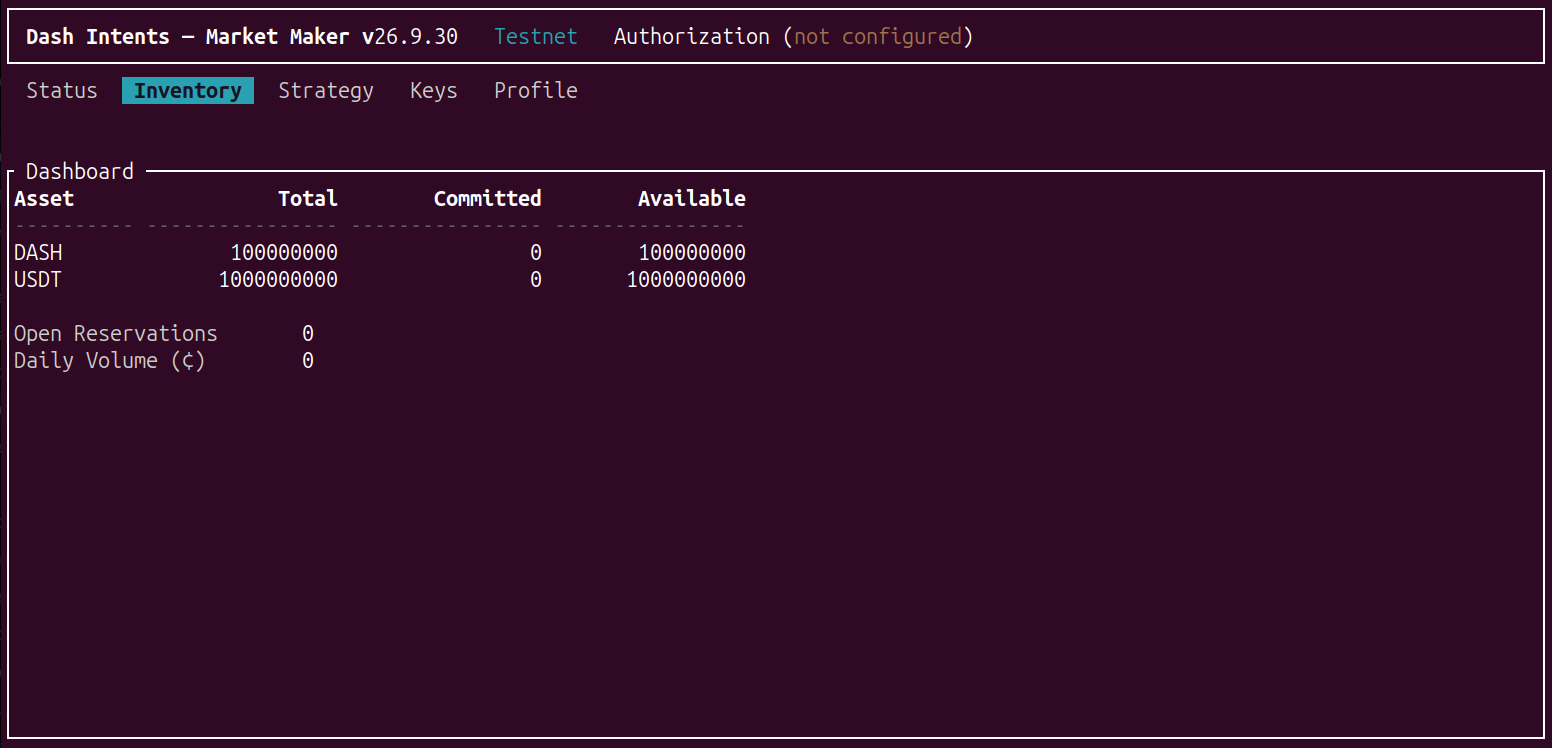Screen dimensions: 1552x748
Task: Go to the Keys tab
Action: (434, 91)
